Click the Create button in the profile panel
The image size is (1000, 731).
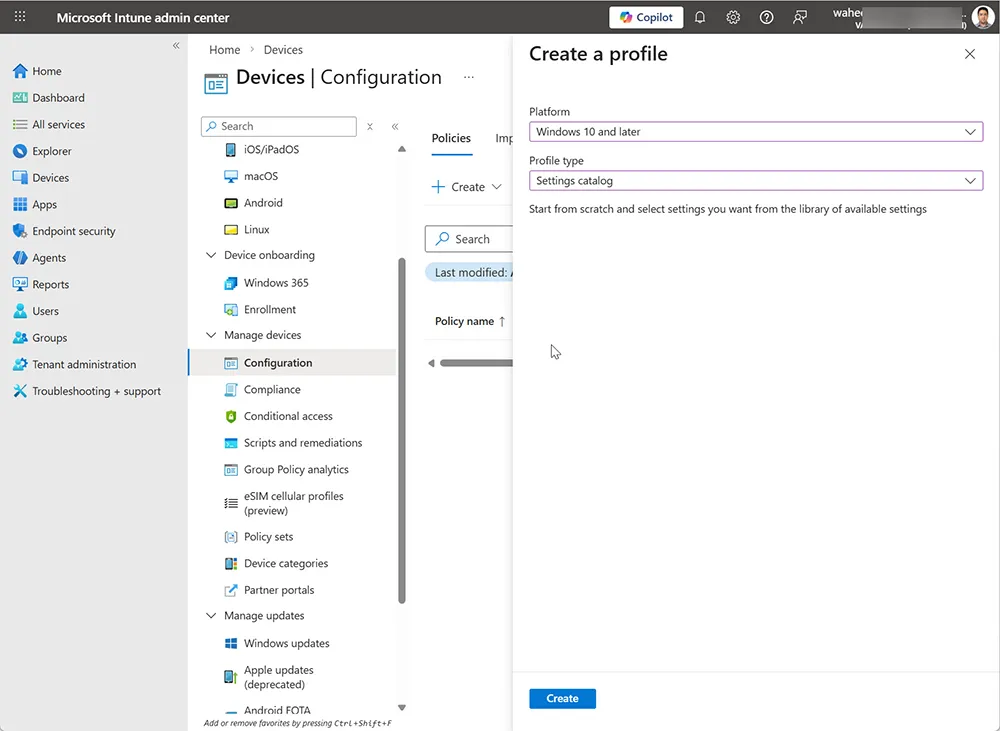coord(562,698)
